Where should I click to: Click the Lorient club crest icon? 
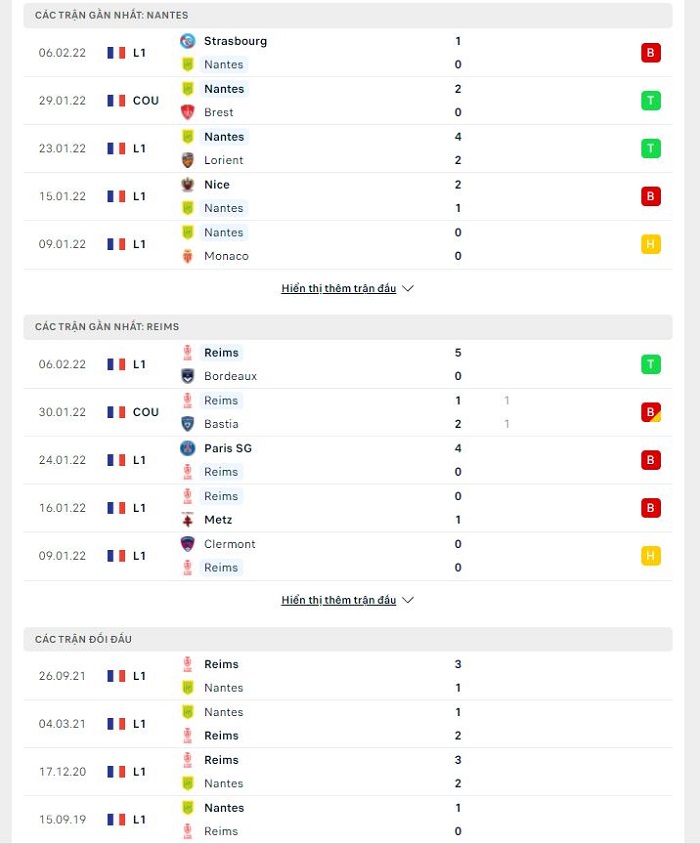click(x=187, y=160)
